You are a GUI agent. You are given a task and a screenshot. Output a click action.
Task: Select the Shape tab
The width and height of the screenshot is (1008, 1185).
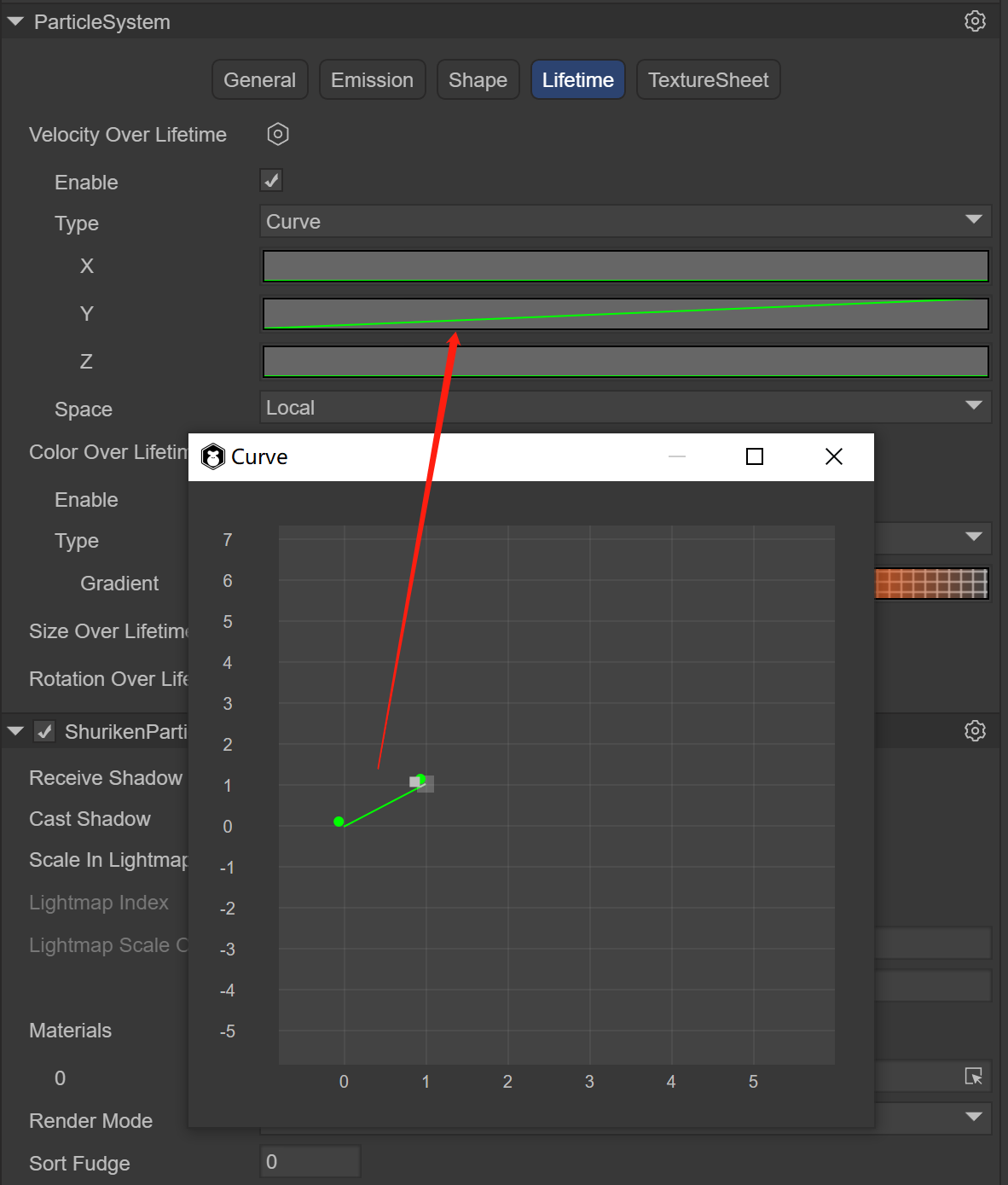click(x=478, y=80)
